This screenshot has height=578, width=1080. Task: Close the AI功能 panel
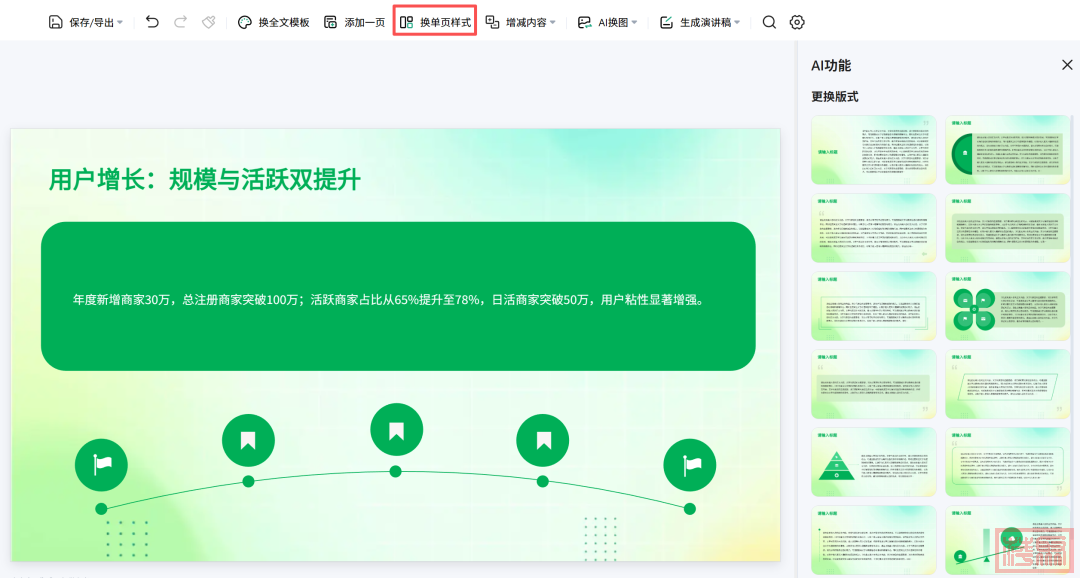(1066, 65)
